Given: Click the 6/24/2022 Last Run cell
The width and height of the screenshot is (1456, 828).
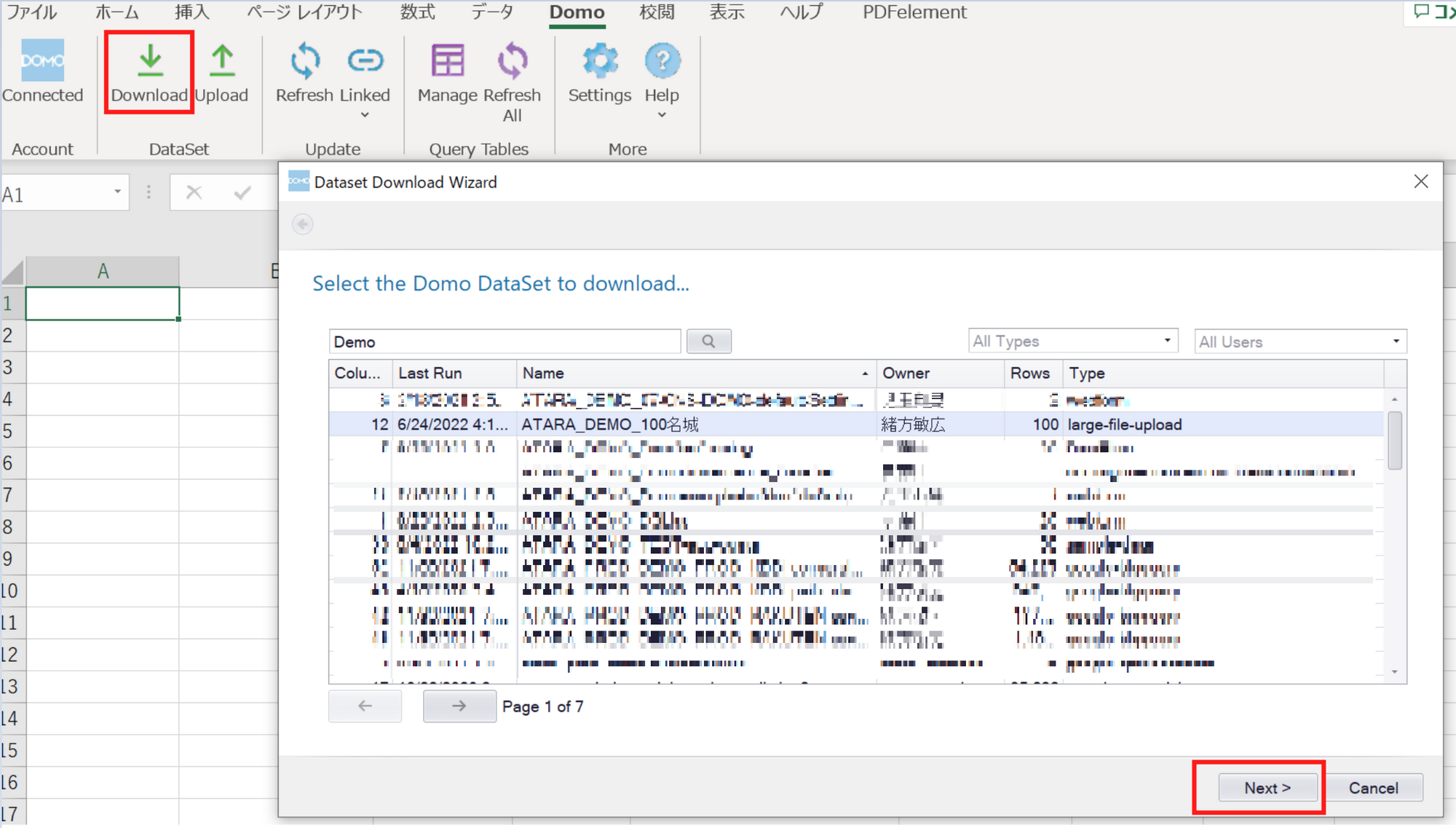Looking at the screenshot, I should 452,424.
